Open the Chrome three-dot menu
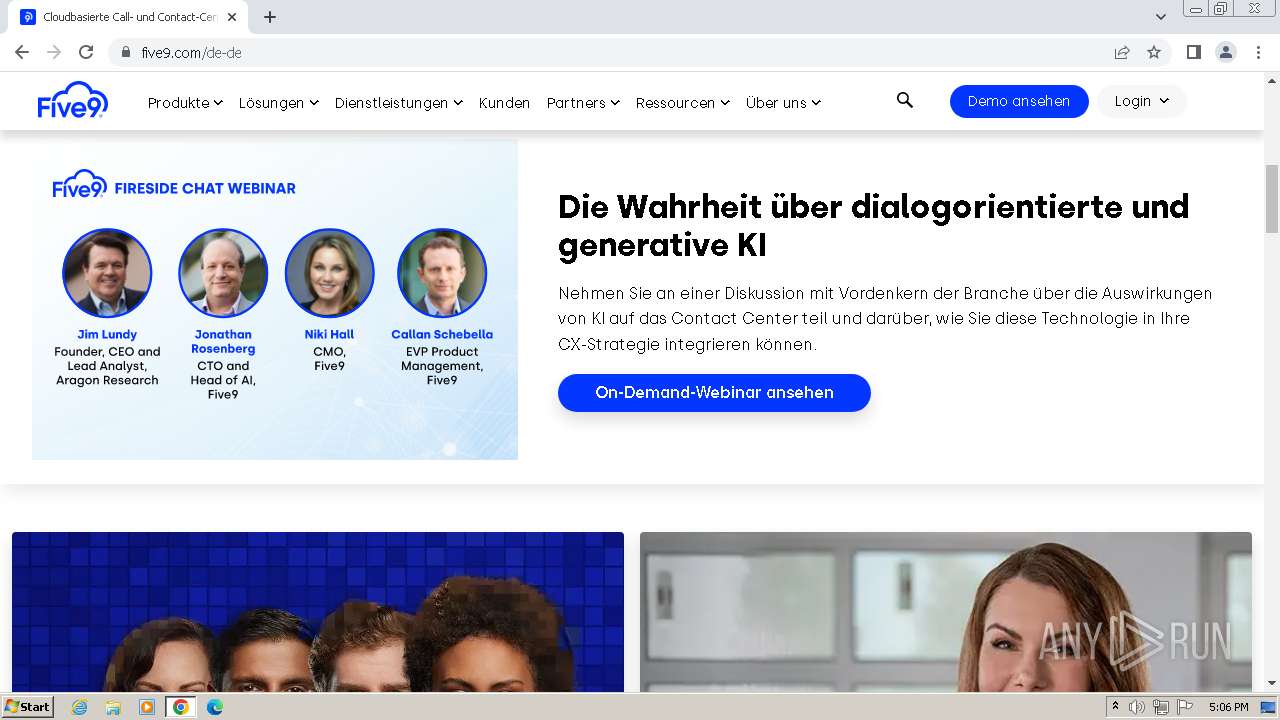The height and width of the screenshot is (720, 1280). [x=1258, y=52]
